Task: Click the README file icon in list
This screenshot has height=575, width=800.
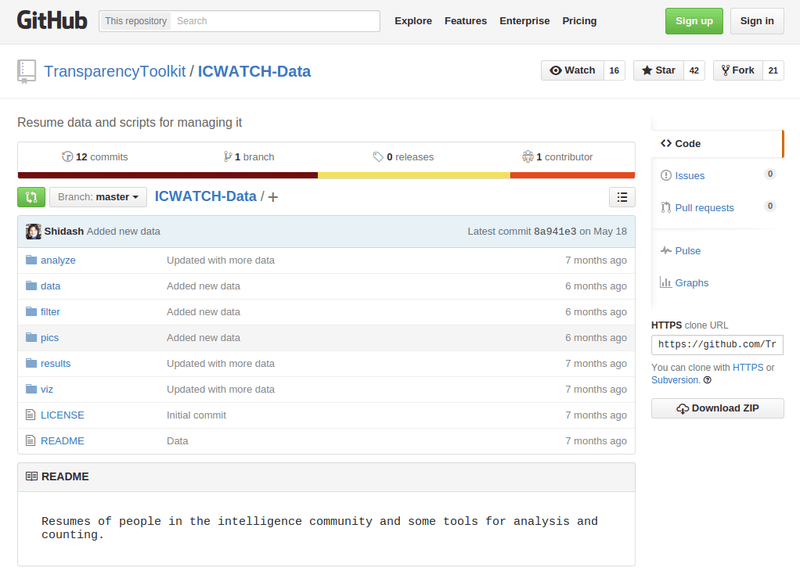Action: pyautogui.click(x=31, y=440)
